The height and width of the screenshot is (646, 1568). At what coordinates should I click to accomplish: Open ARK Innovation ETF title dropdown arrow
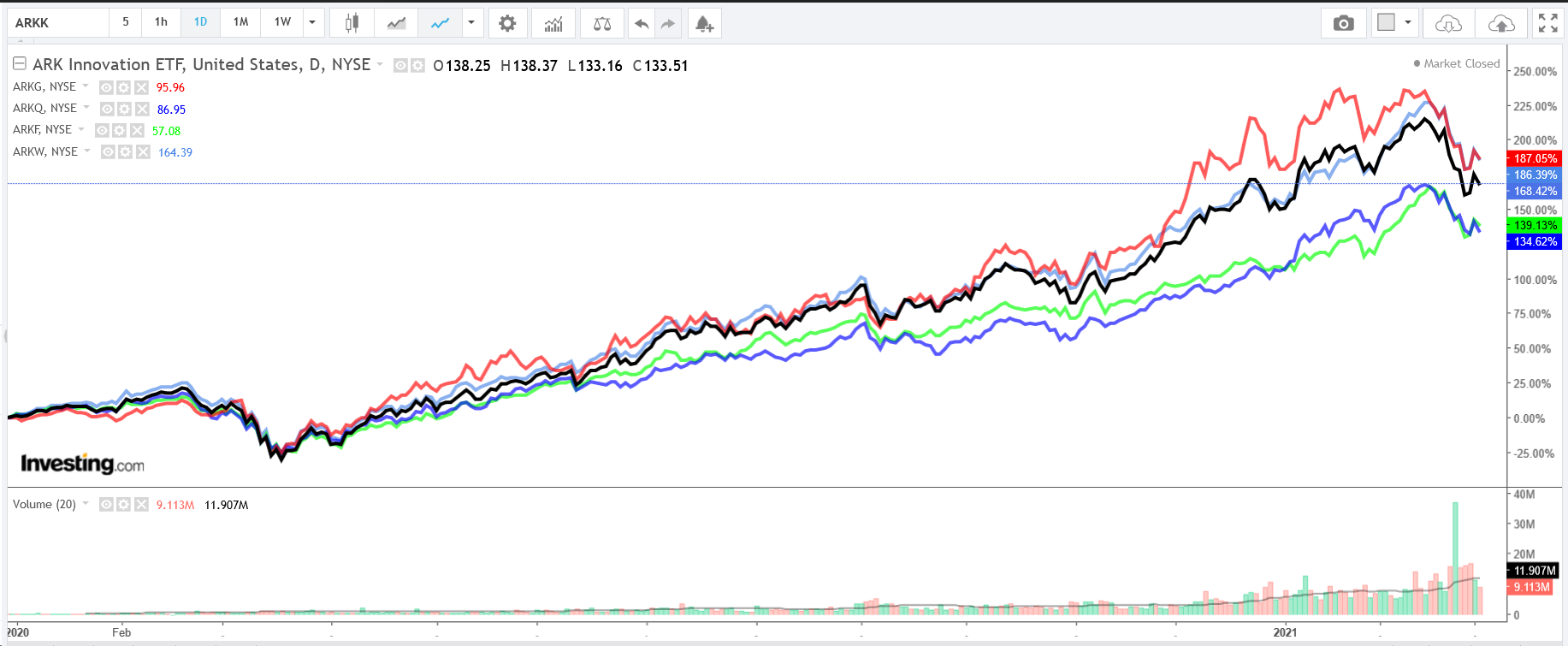point(380,64)
